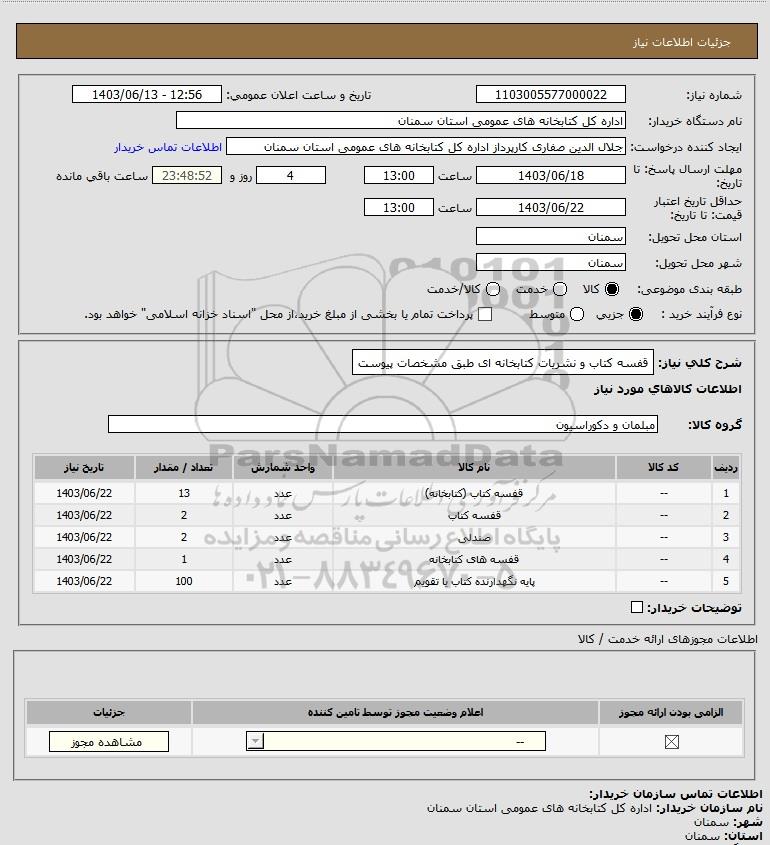
Task: Click the استان محل تحویل field
Action: click(x=551, y=237)
